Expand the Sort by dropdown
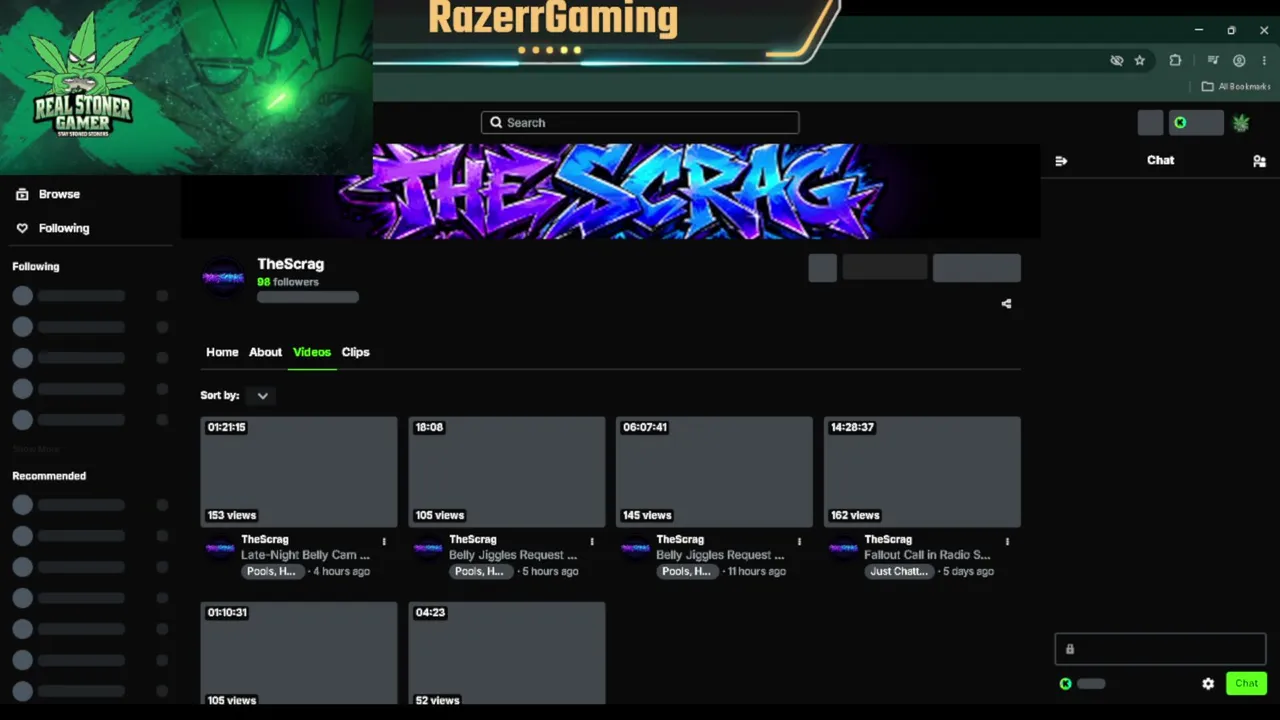Screen dimensions: 1280x720 [262, 396]
